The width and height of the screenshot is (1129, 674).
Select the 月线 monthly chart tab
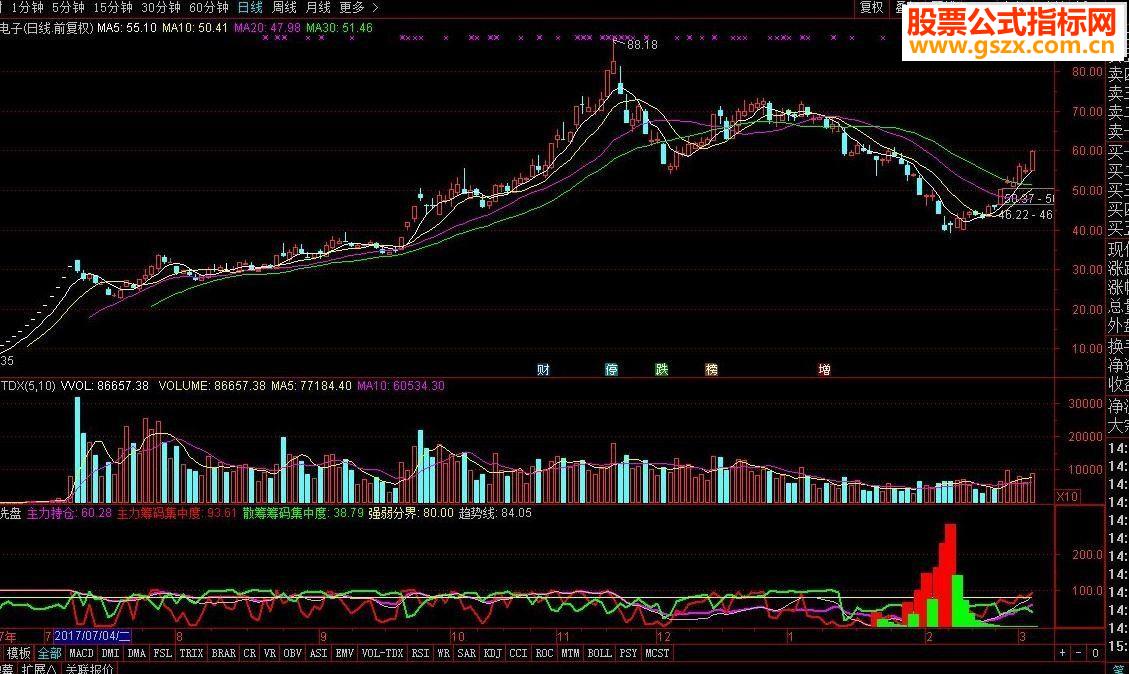point(318,8)
